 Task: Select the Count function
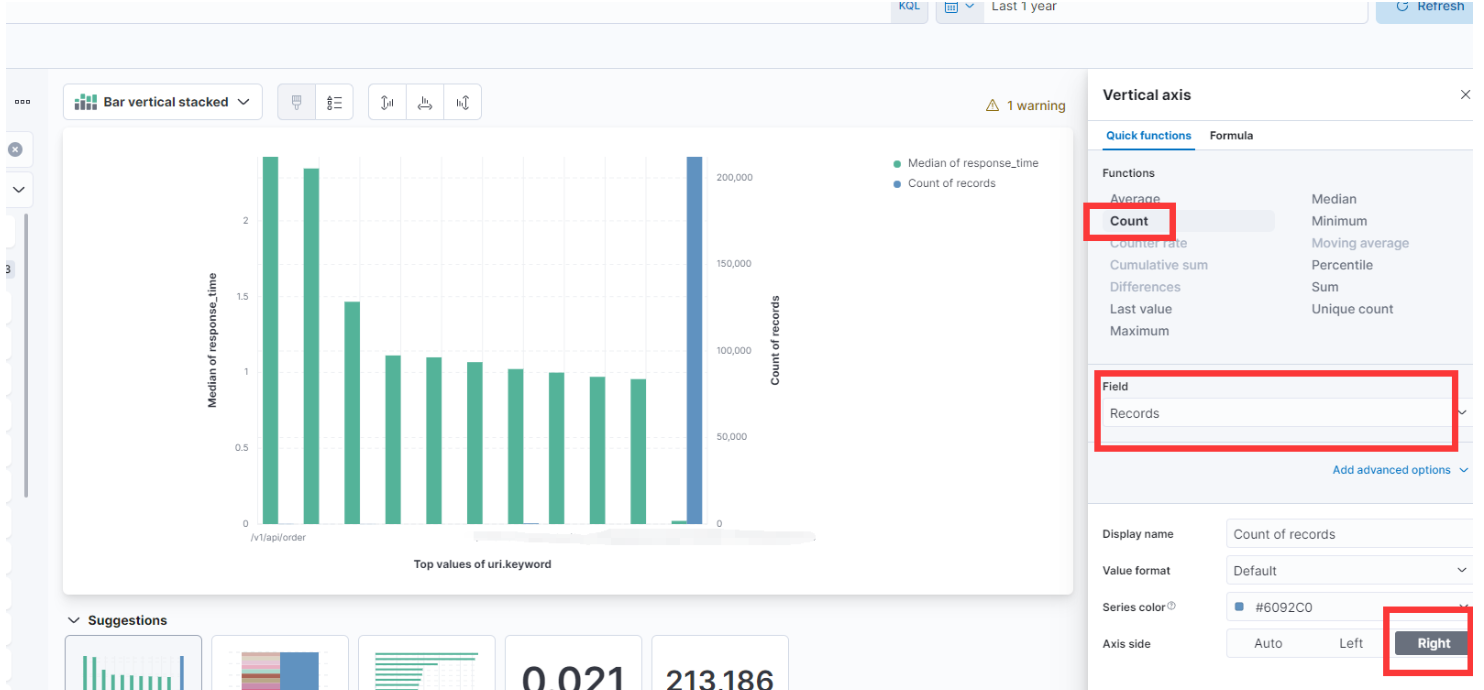pos(1129,221)
